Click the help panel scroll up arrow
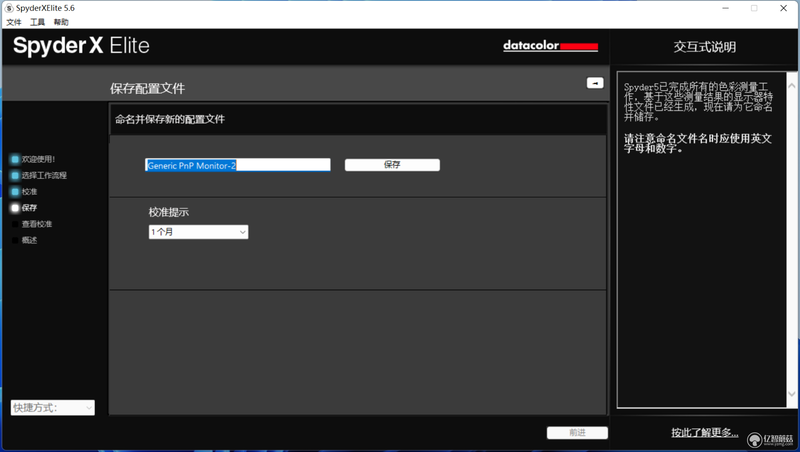This screenshot has height=452, width=800. (792, 86)
